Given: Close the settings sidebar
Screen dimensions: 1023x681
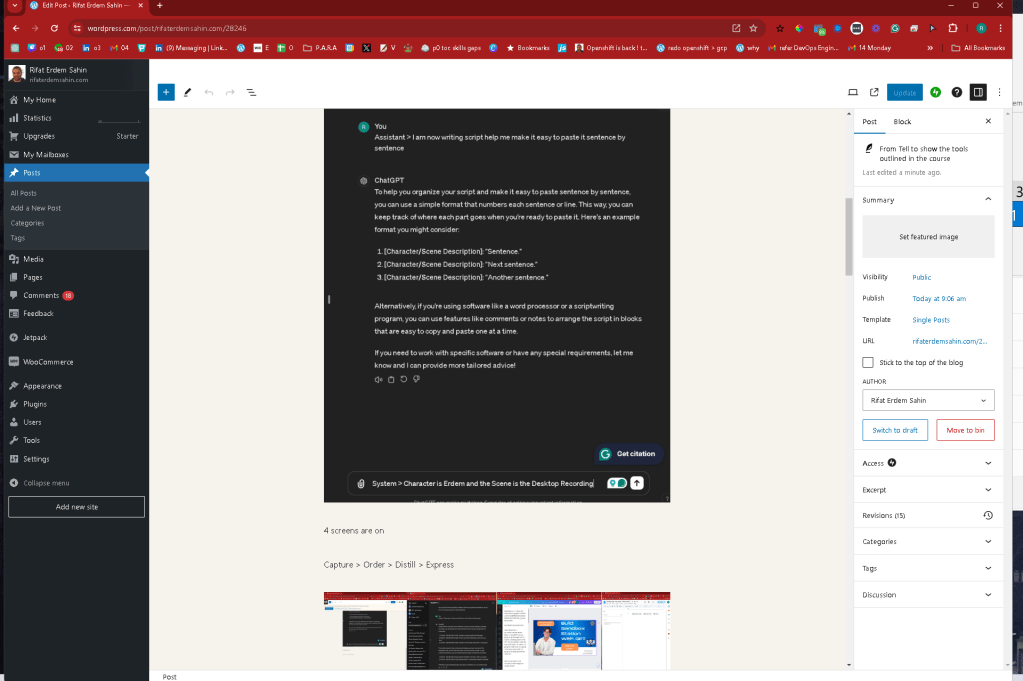Looking at the screenshot, I should (988, 121).
